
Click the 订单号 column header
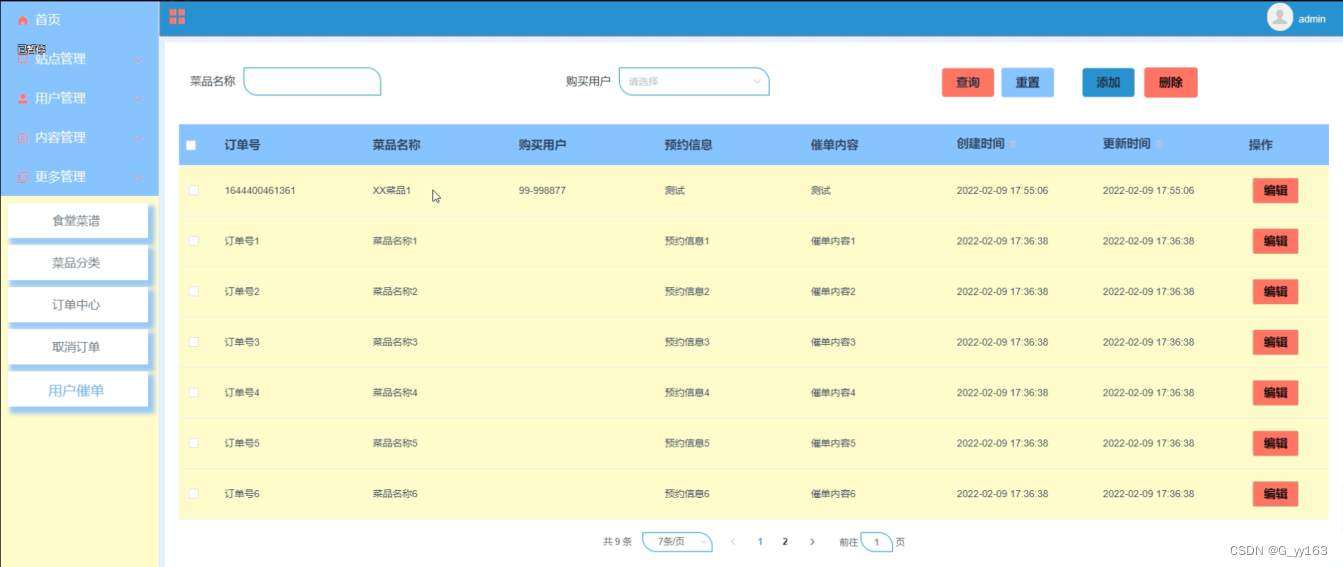tap(243, 145)
